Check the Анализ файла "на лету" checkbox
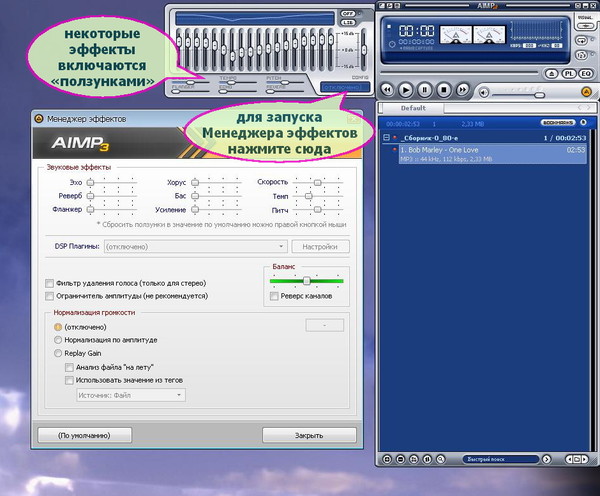This screenshot has height=496, width=600. click(69, 367)
